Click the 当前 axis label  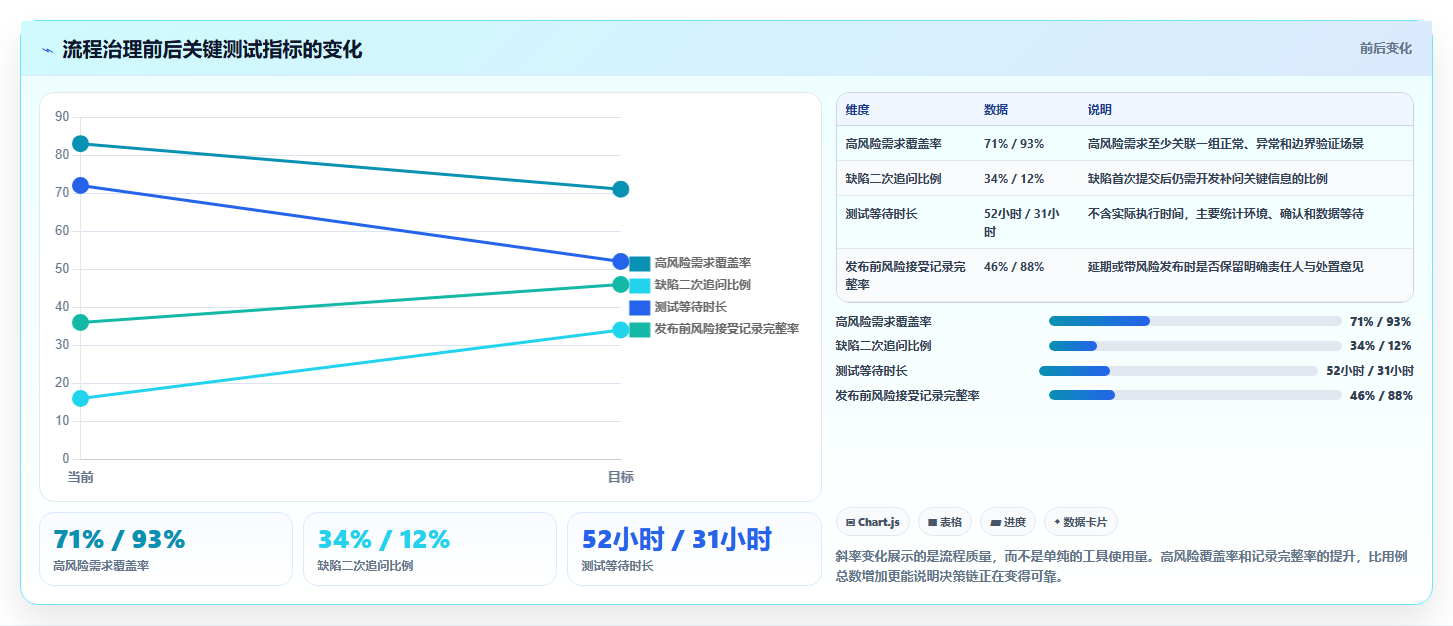point(81,477)
